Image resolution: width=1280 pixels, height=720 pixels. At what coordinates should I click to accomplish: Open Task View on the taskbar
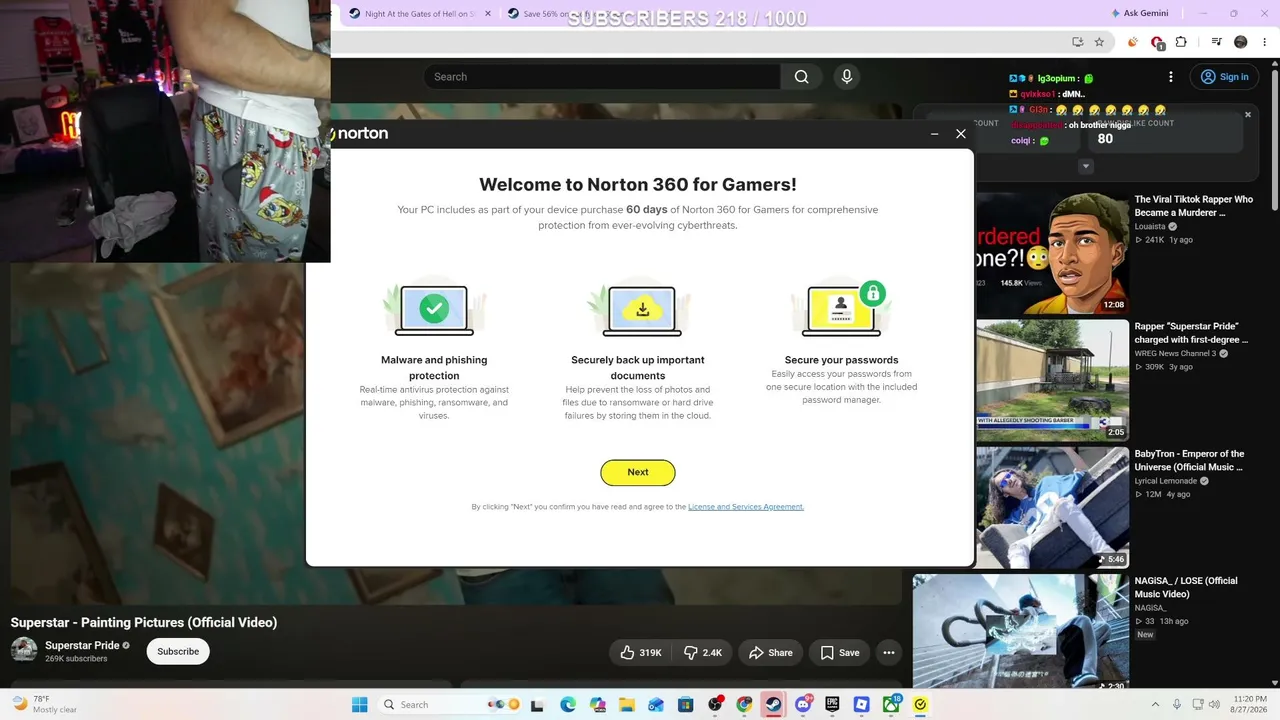[537, 705]
